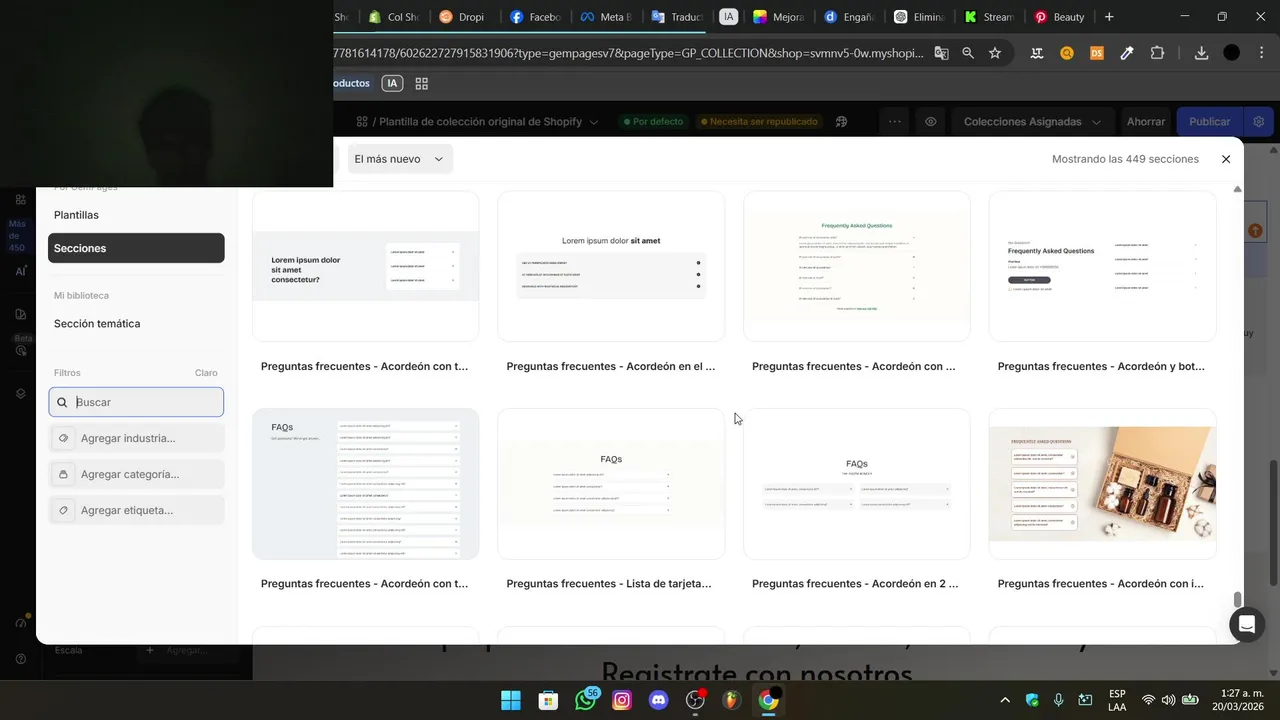Select the 'Lorem ipsum dolor sit amet consectetur?' FAQ thumbnail
This screenshot has width=1280, height=720.
click(x=366, y=266)
